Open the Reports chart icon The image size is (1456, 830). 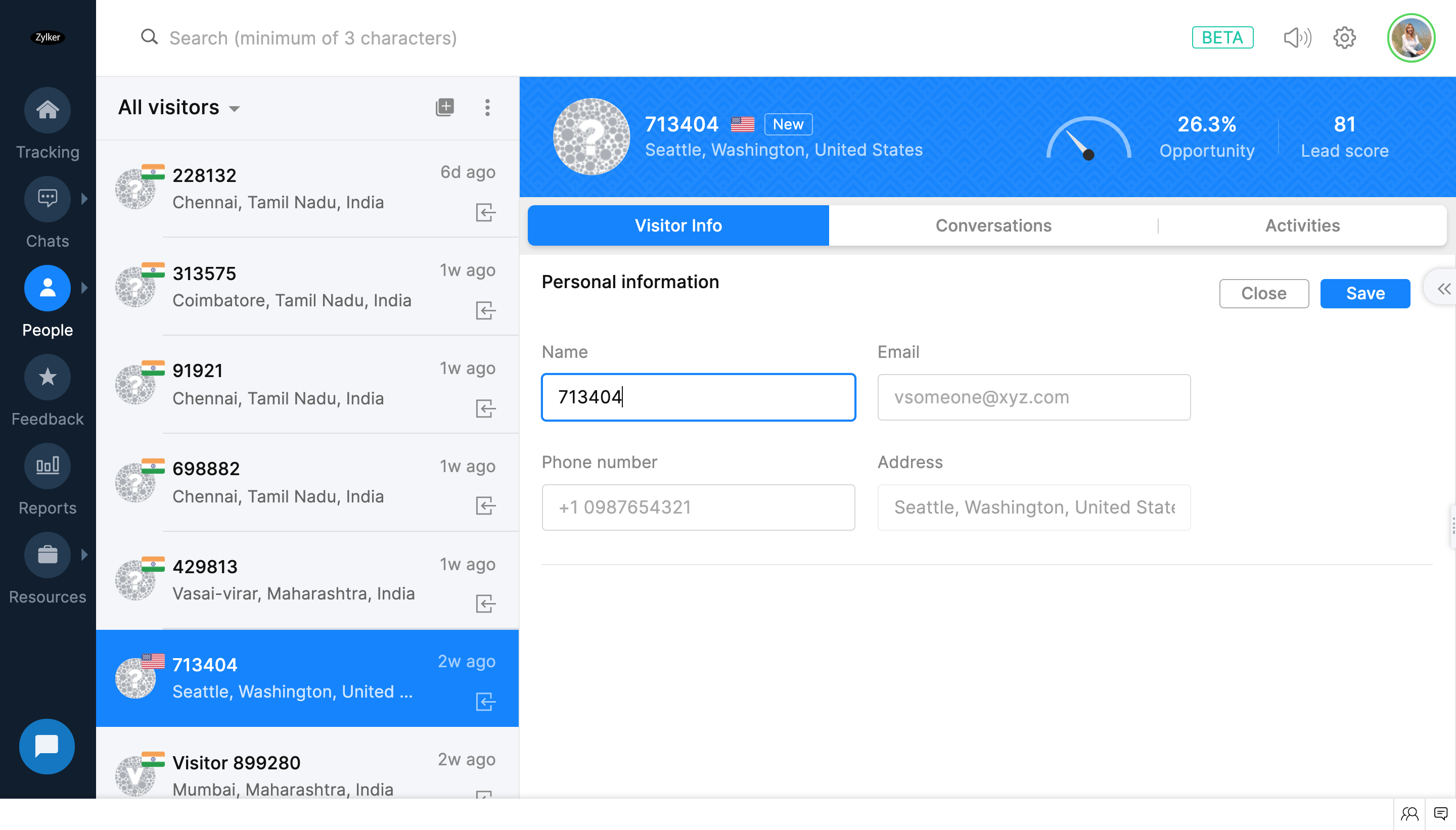[x=48, y=466]
